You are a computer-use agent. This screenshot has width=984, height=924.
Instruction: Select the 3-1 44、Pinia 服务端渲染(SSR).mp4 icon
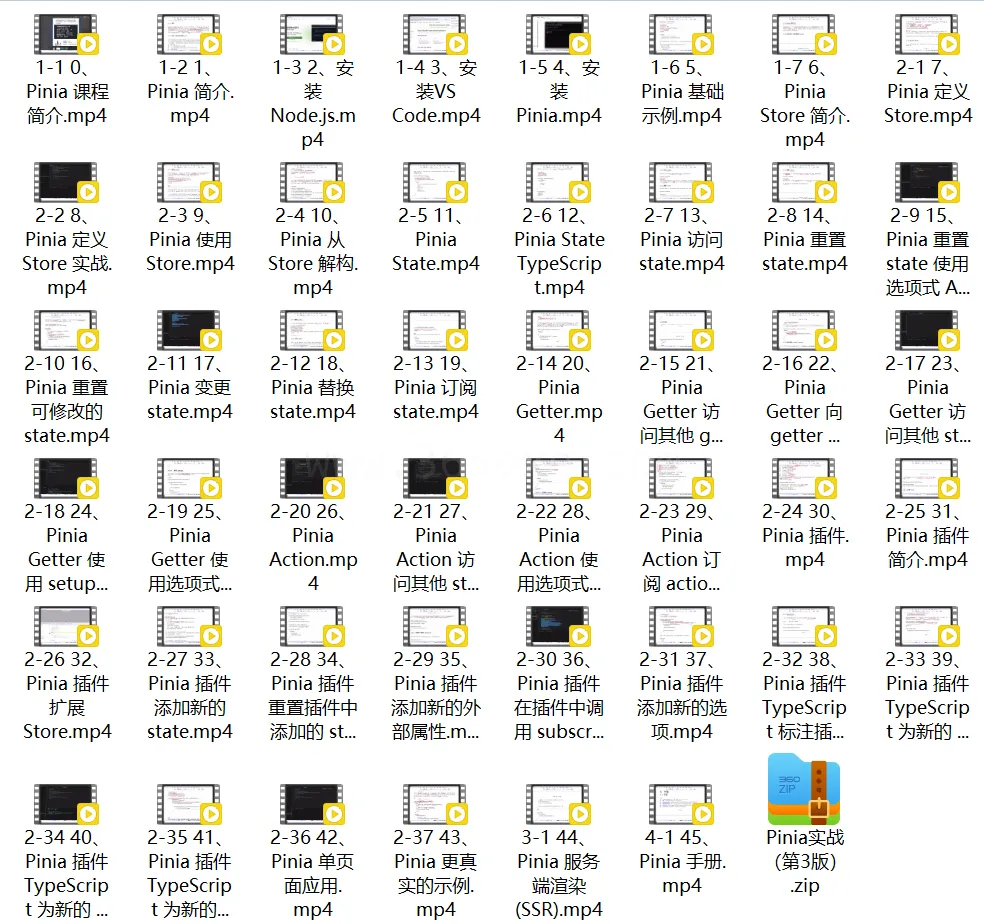[x=559, y=805]
